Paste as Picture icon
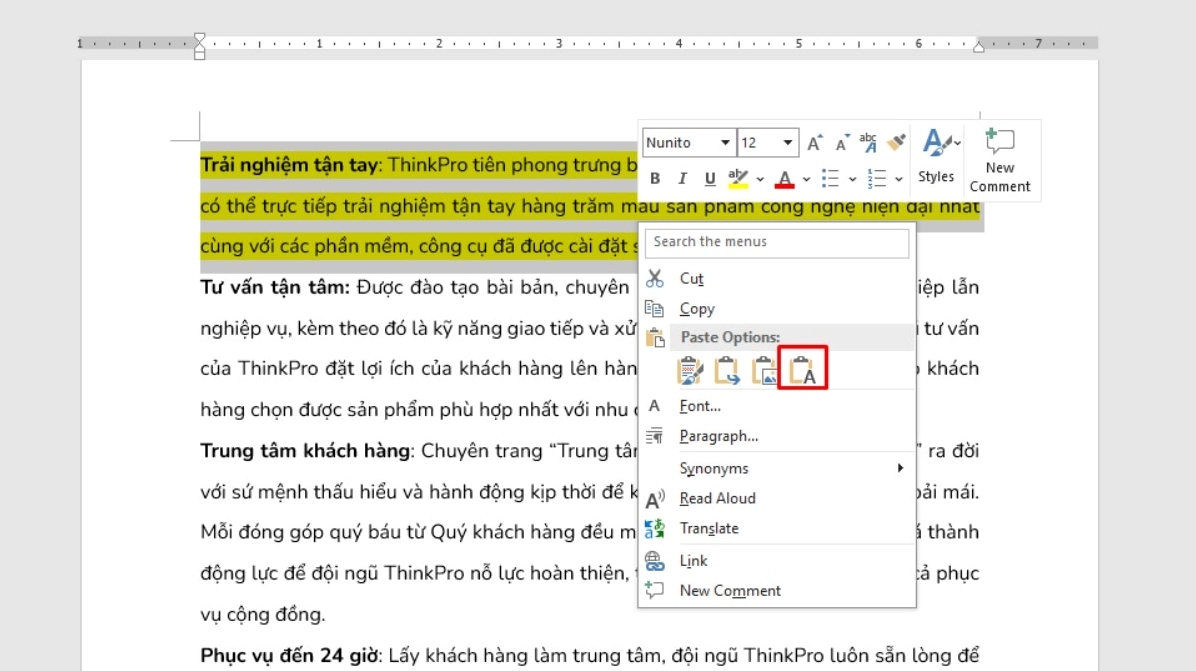 point(764,371)
